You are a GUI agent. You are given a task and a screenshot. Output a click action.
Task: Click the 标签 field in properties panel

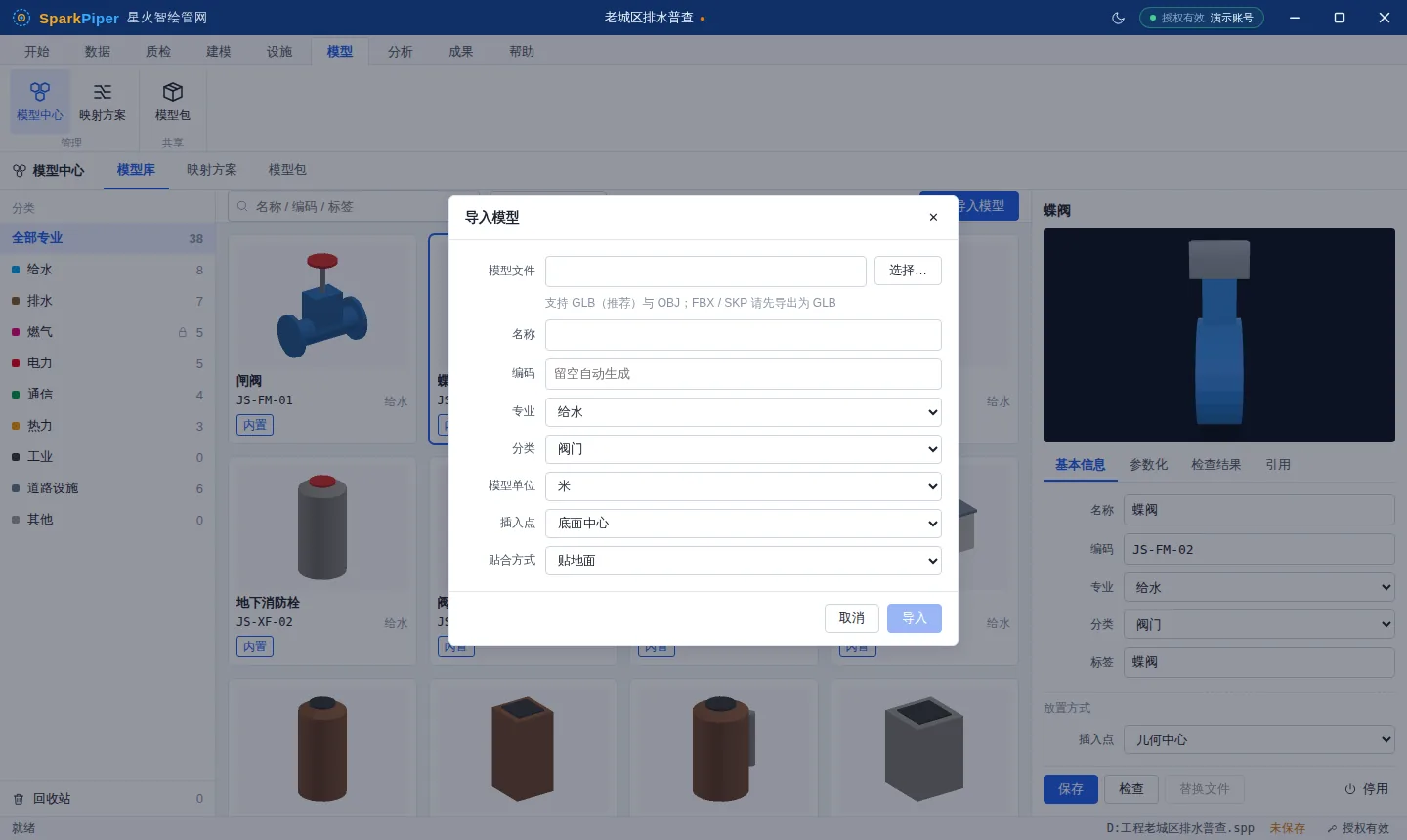tap(1259, 662)
